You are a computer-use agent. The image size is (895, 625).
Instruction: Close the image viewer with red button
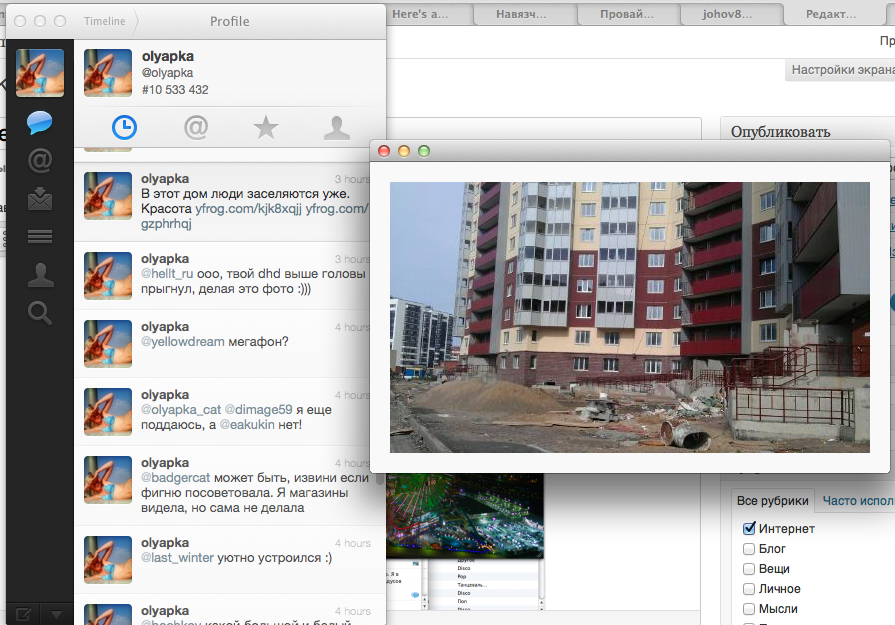coord(384,151)
